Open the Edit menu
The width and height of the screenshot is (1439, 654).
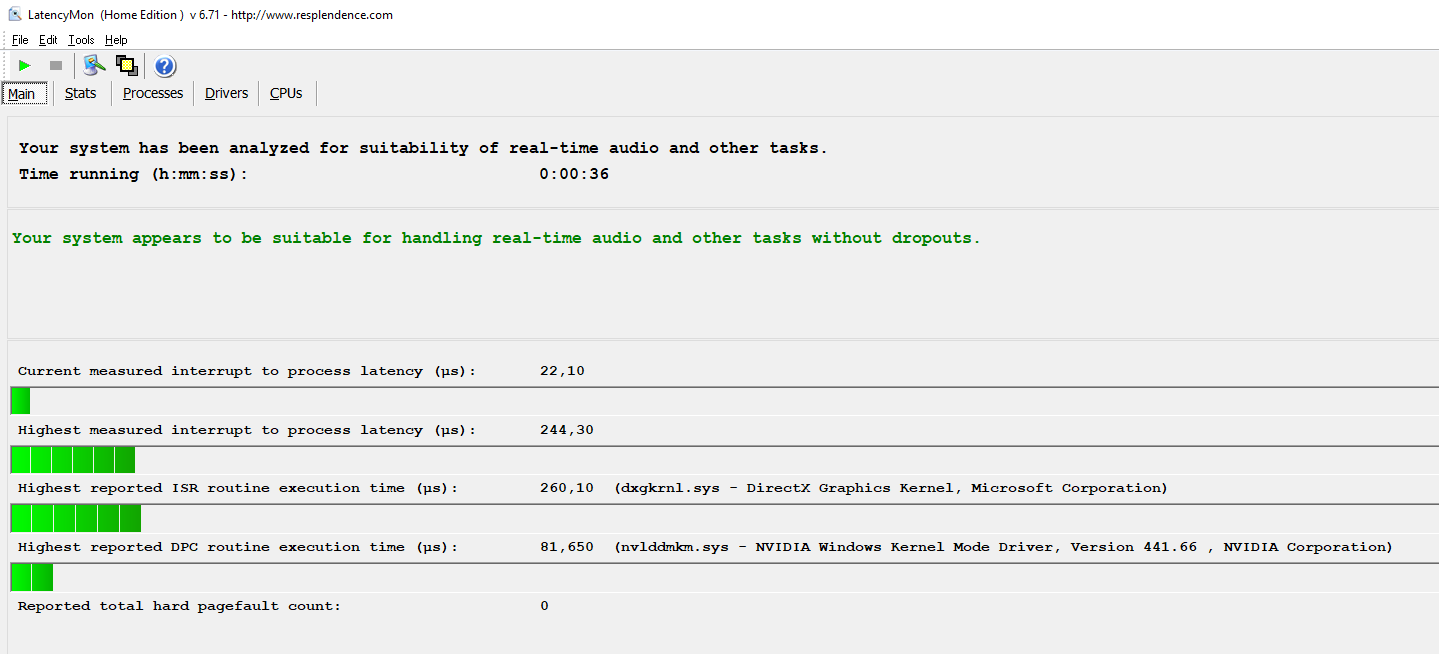coord(48,40)
